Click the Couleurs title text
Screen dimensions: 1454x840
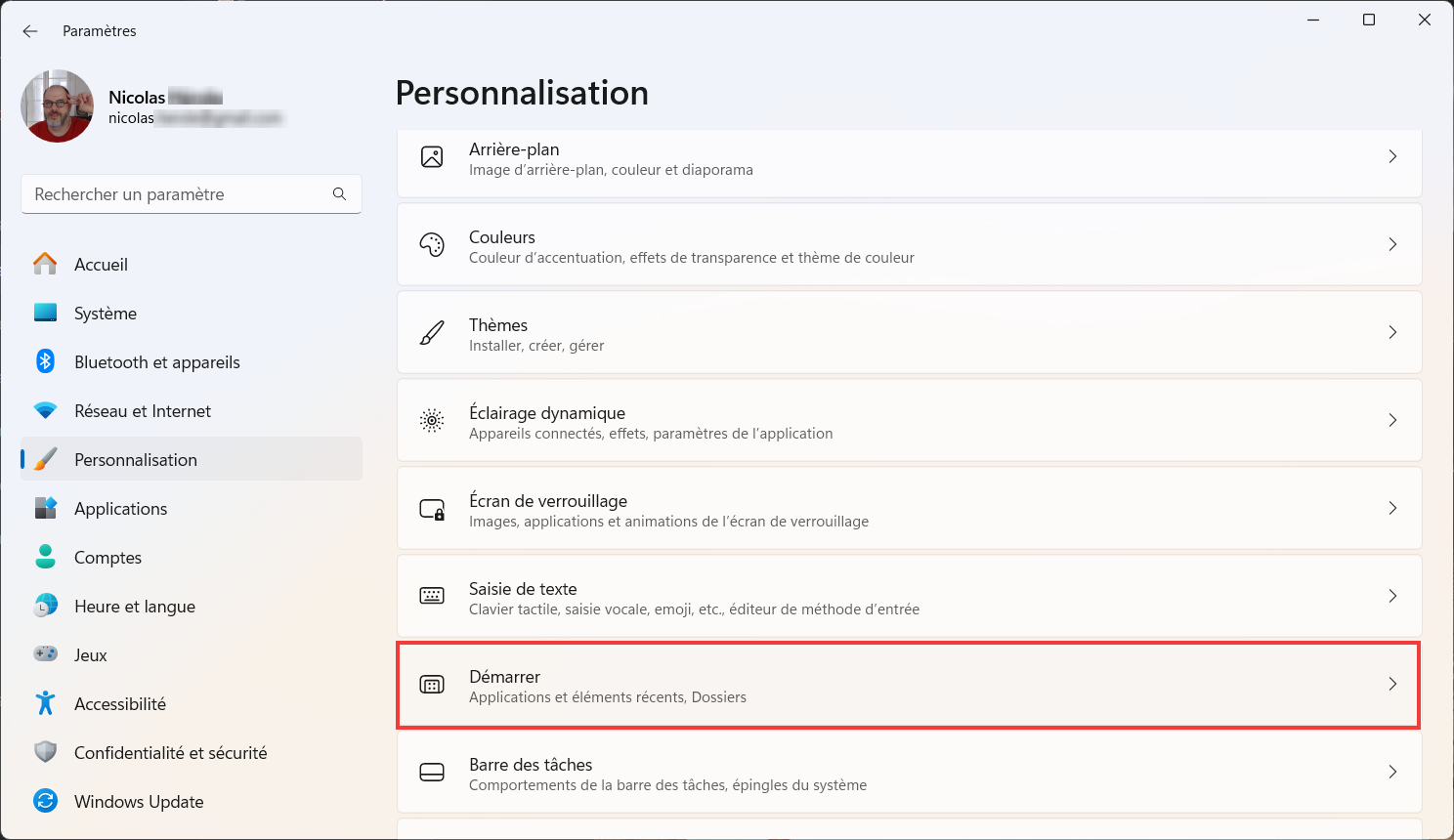(x=502, y=237)
